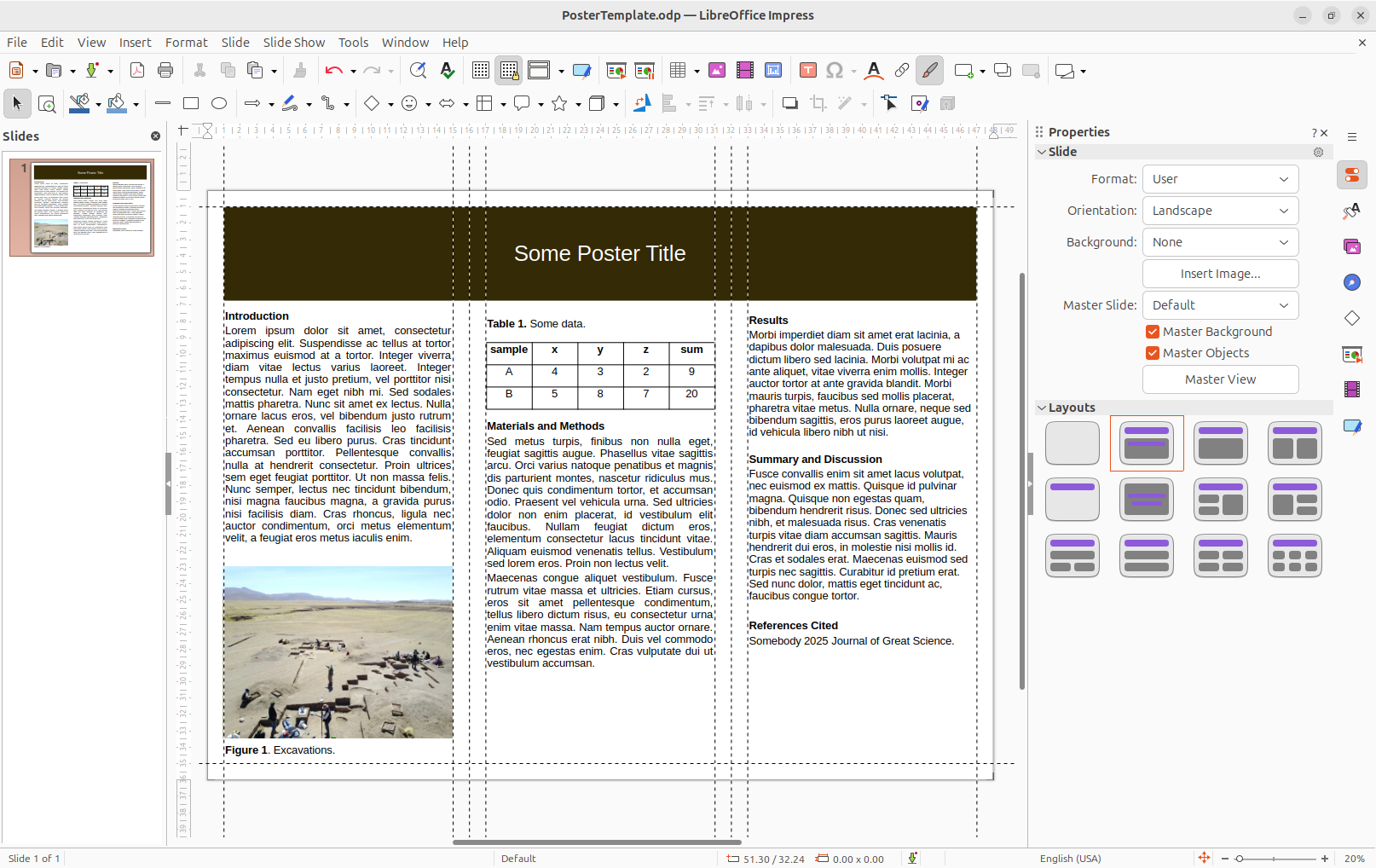Viewport: 1376px width, 868px height.
Task: Open the Slide Show menu
Action: pyautogui.click(x=294, y=43)
